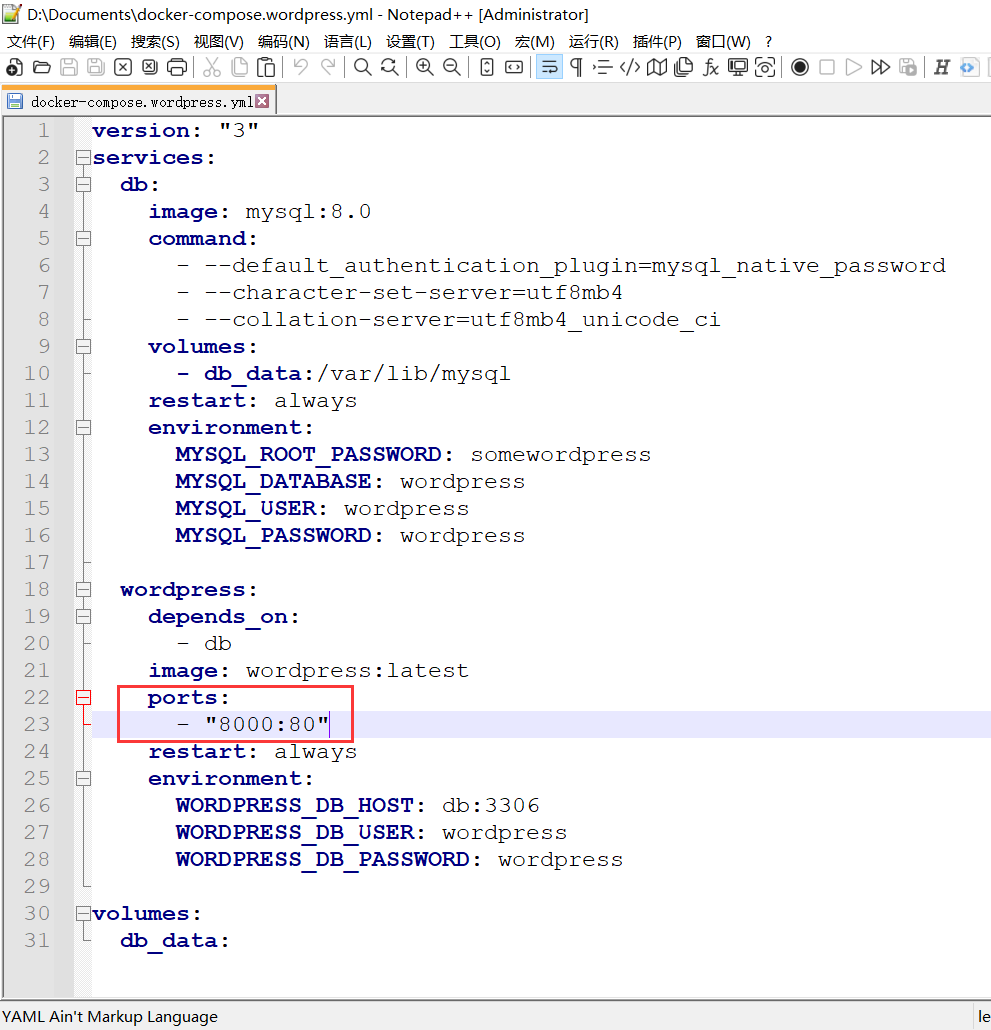Open user-defined language icon
The image size is (991, 1030).
point(630,67)
